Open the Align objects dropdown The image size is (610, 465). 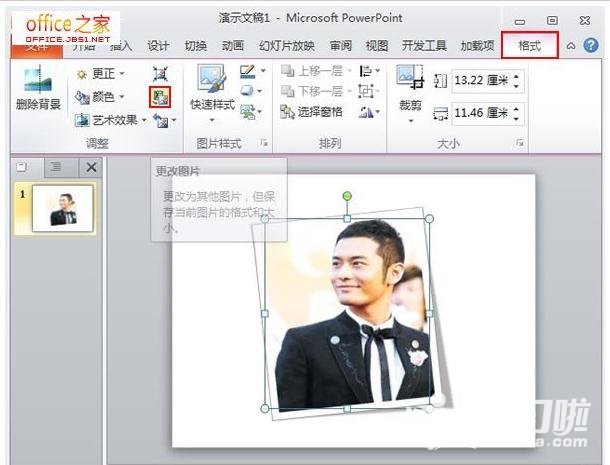point(368,71)
